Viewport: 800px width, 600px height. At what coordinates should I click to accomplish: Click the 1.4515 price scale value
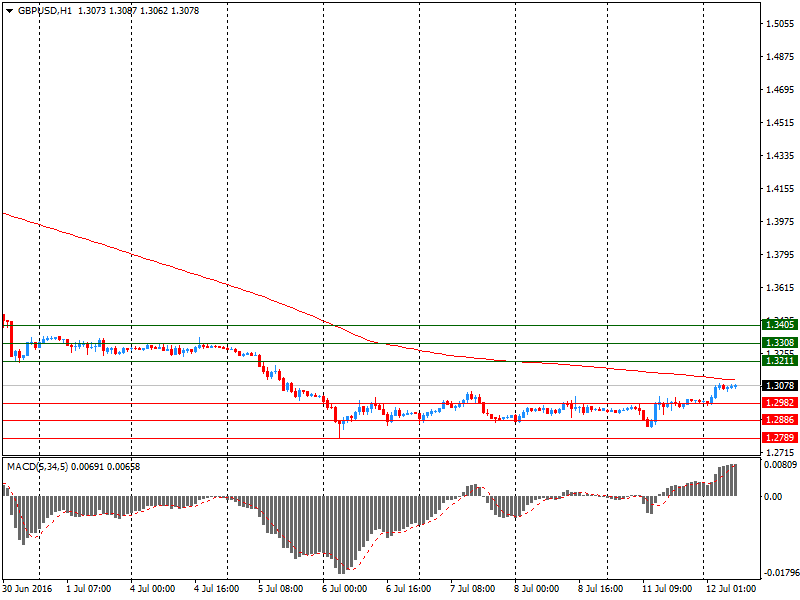click(x=780, y=122)
